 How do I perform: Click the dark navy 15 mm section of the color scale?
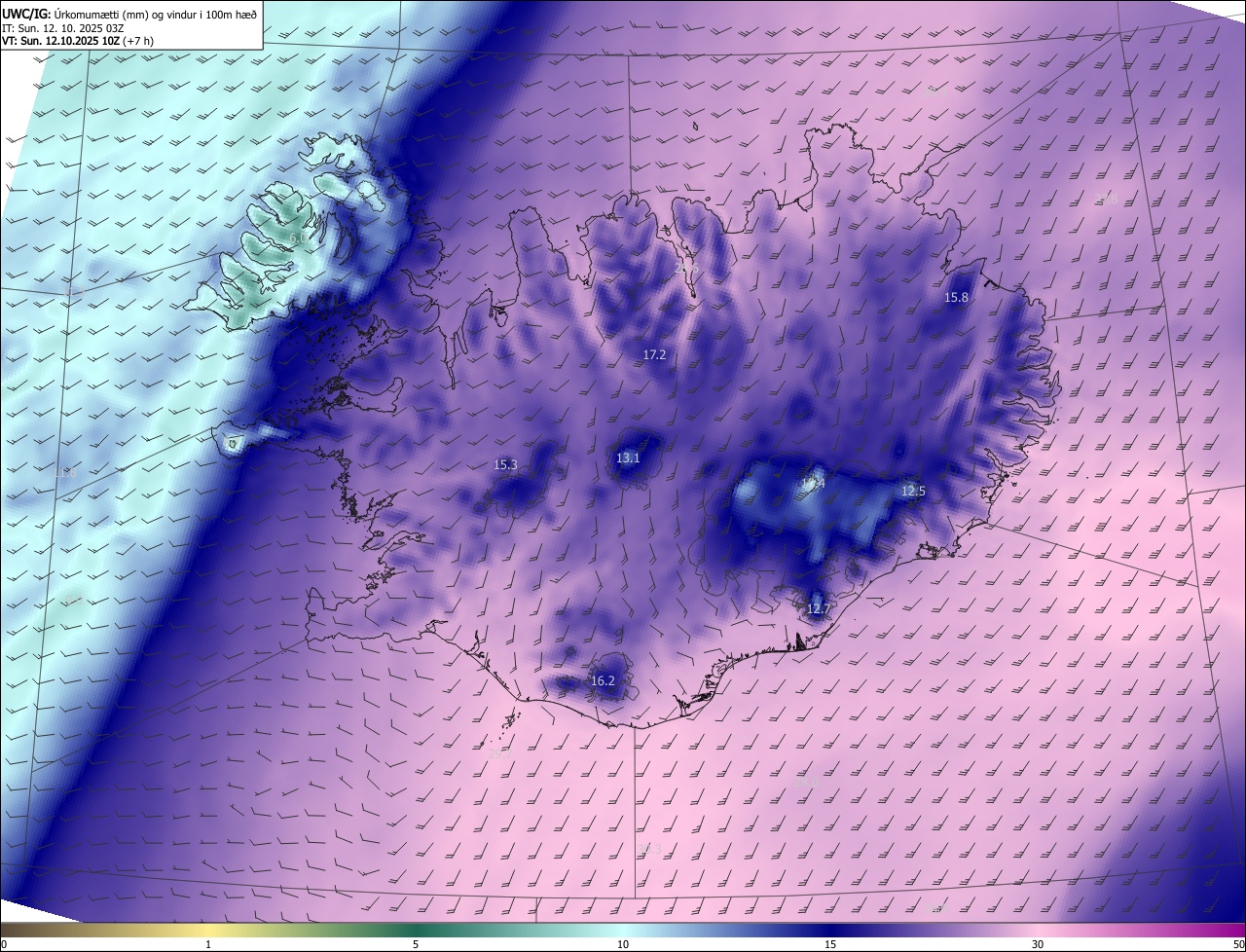point(830,930)
